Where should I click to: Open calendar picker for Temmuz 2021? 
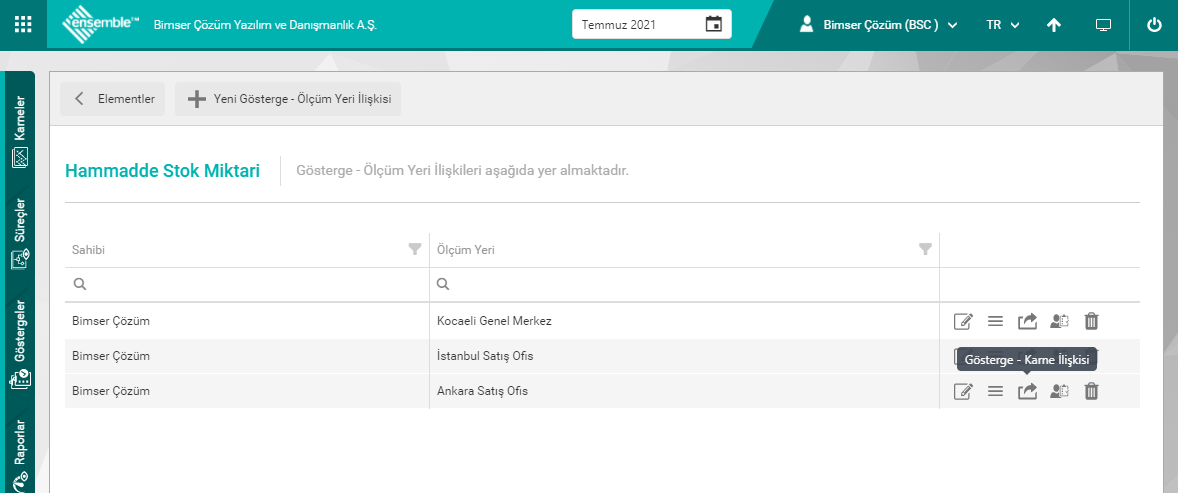click(713, 24)
